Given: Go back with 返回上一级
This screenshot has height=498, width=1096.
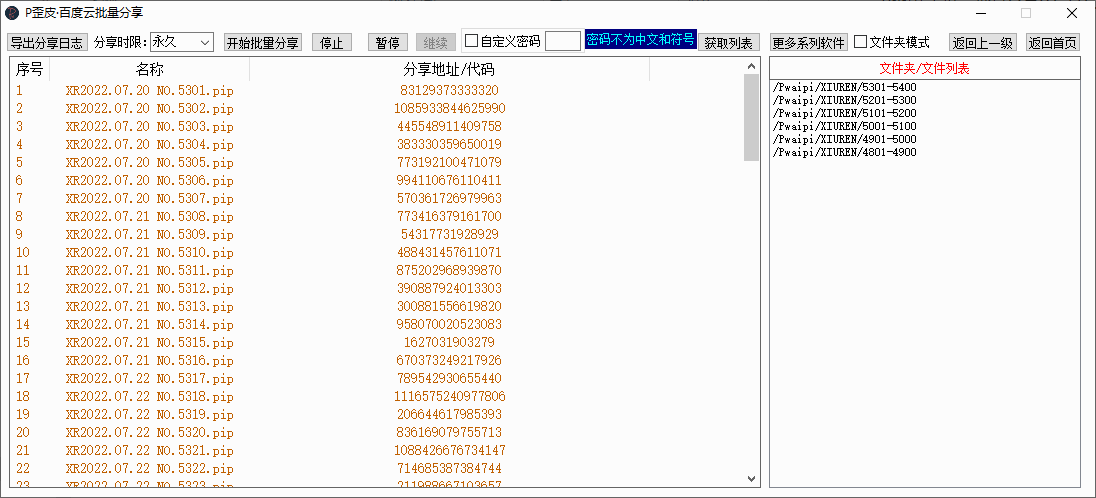Looking at the screenshot, I should click(983, 42).
